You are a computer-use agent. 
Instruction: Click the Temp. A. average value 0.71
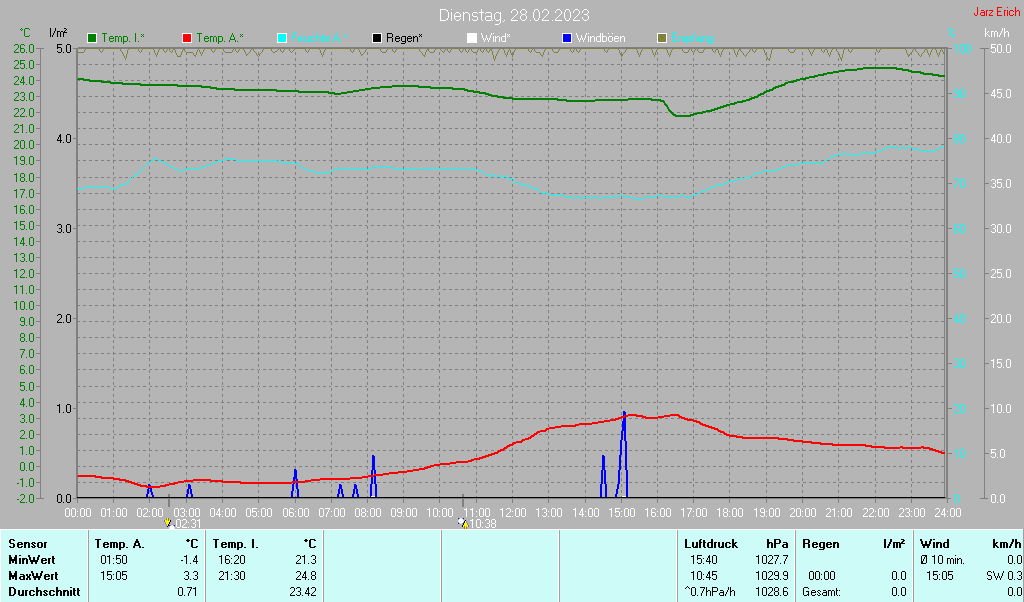click(x=188, y=592)
